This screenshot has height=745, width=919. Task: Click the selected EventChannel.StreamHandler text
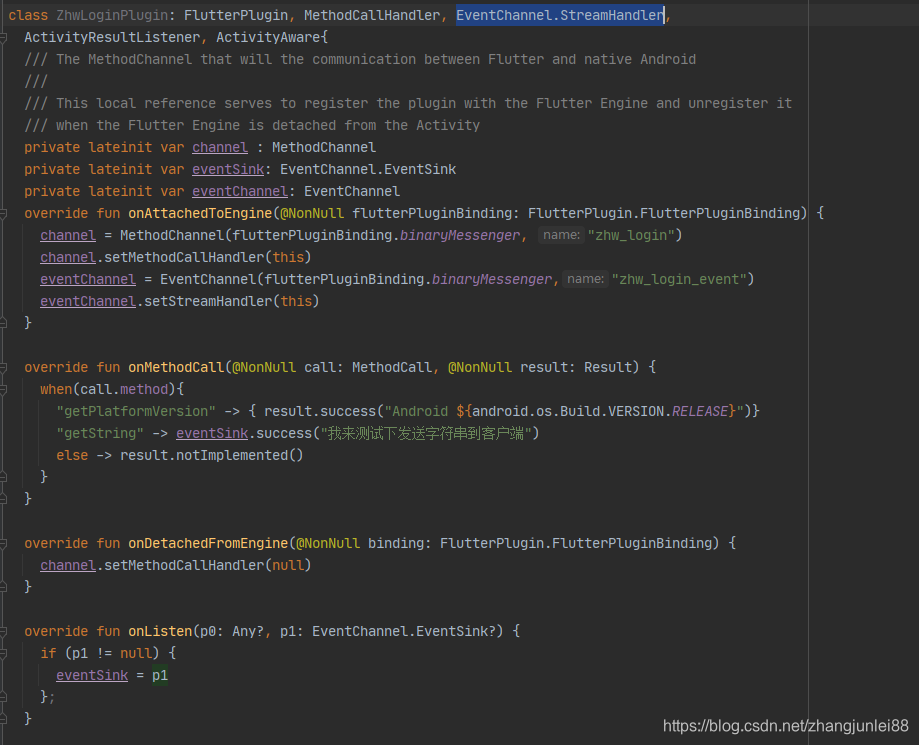(x=560, y=15)
